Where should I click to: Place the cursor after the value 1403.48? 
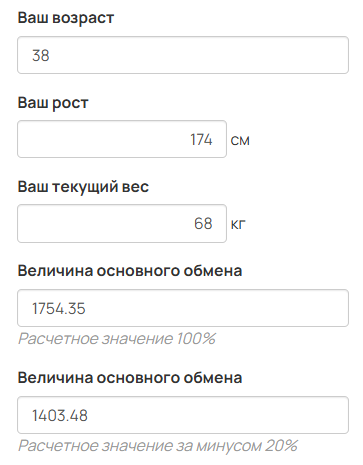[89, 415]
